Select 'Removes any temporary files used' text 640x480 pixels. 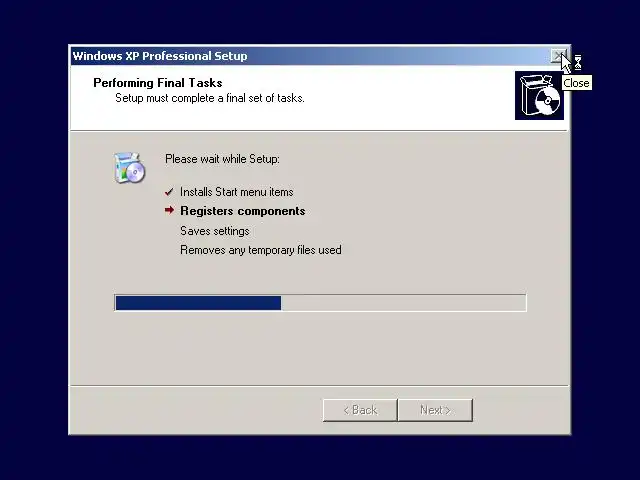click(x=261, y=250)
